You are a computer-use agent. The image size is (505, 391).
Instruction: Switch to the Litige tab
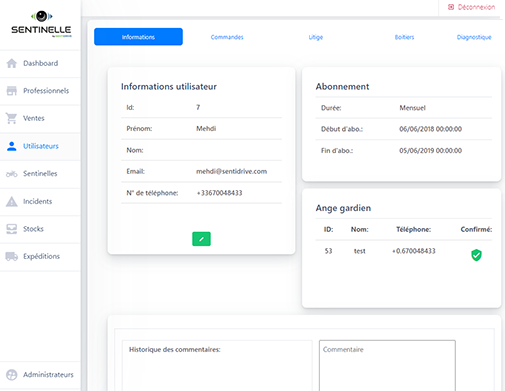click(316, 37)
